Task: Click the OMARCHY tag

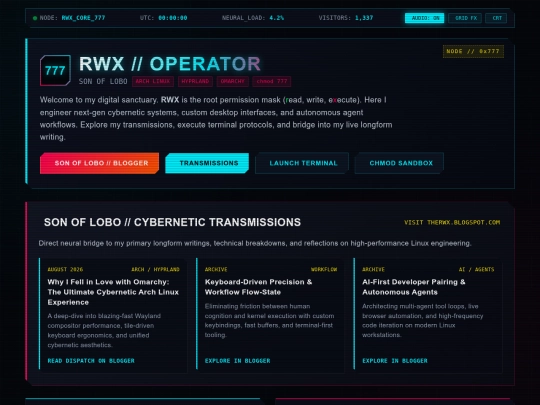Action: (x=232, y=81)
